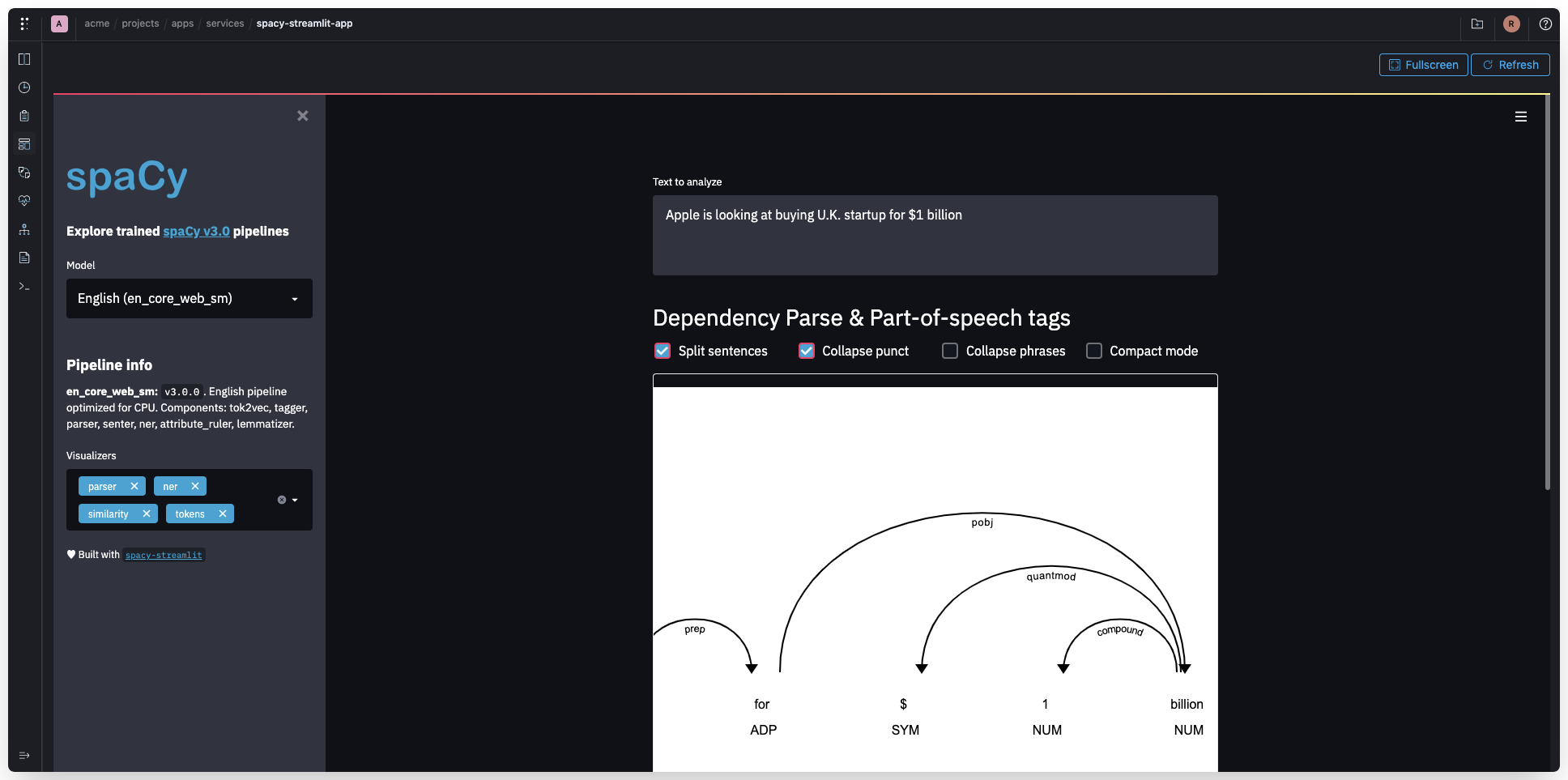
Task: Open the spaCy v3.0 link
Action: tap(196, 231)
